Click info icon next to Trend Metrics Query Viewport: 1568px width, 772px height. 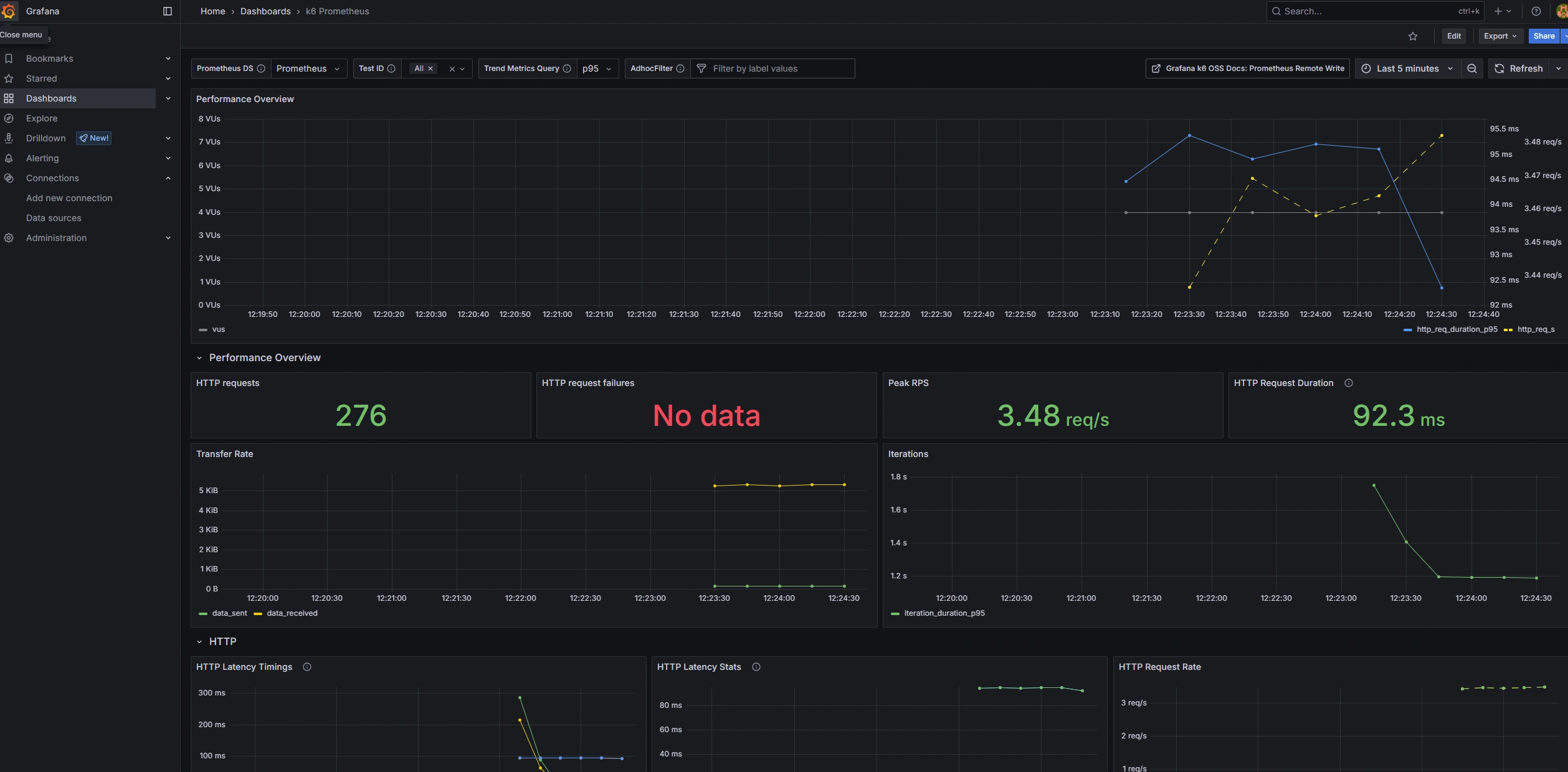(x=567, y=68)
